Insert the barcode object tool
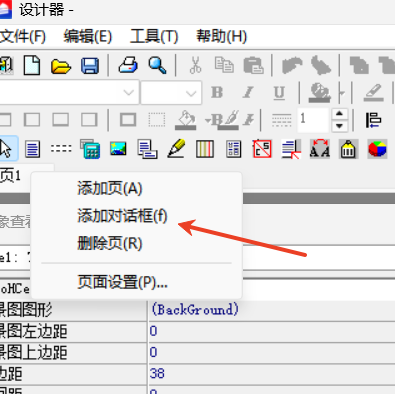Screen dimensions: 395x394 (205, 149)
